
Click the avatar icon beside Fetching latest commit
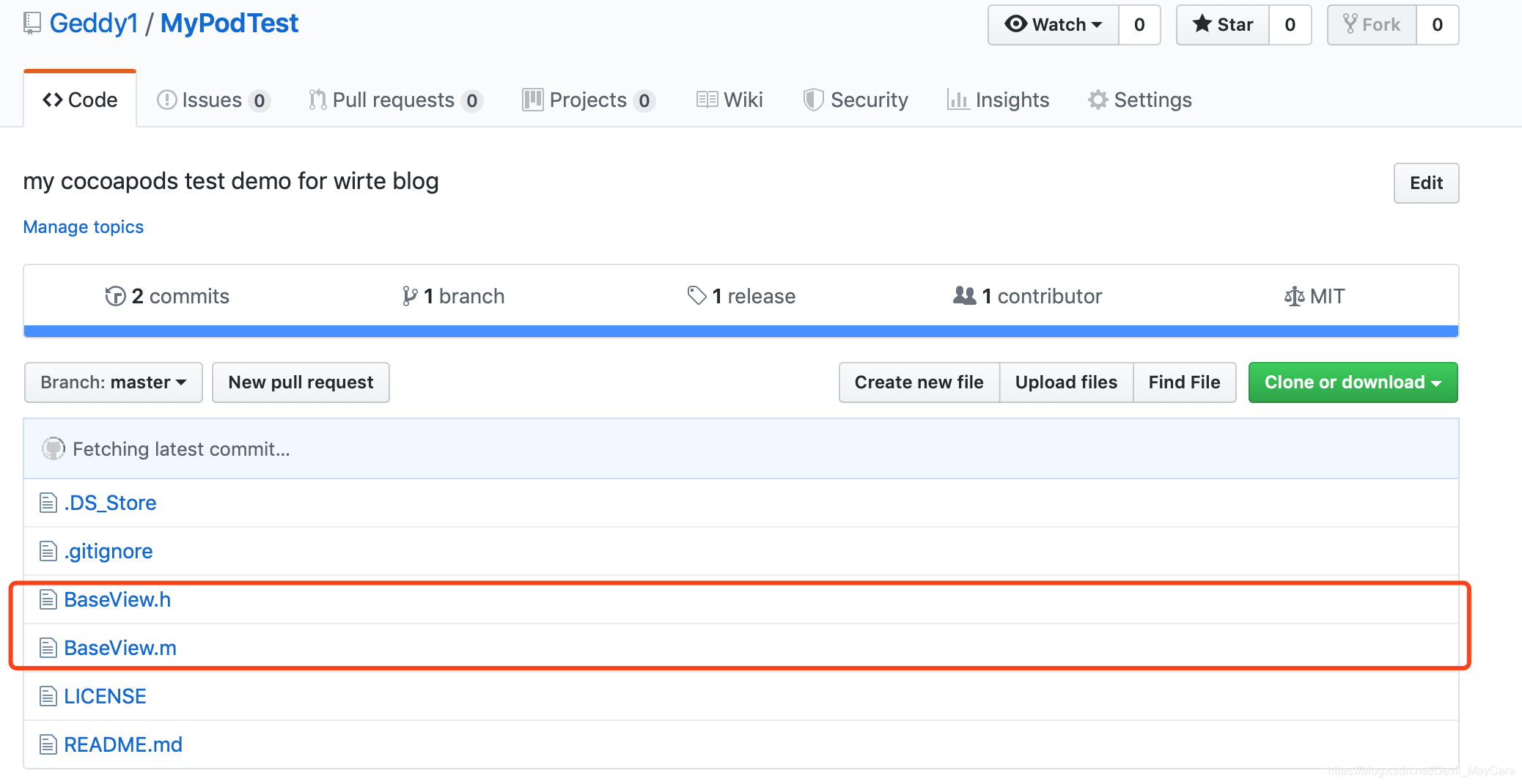[53, 448]
